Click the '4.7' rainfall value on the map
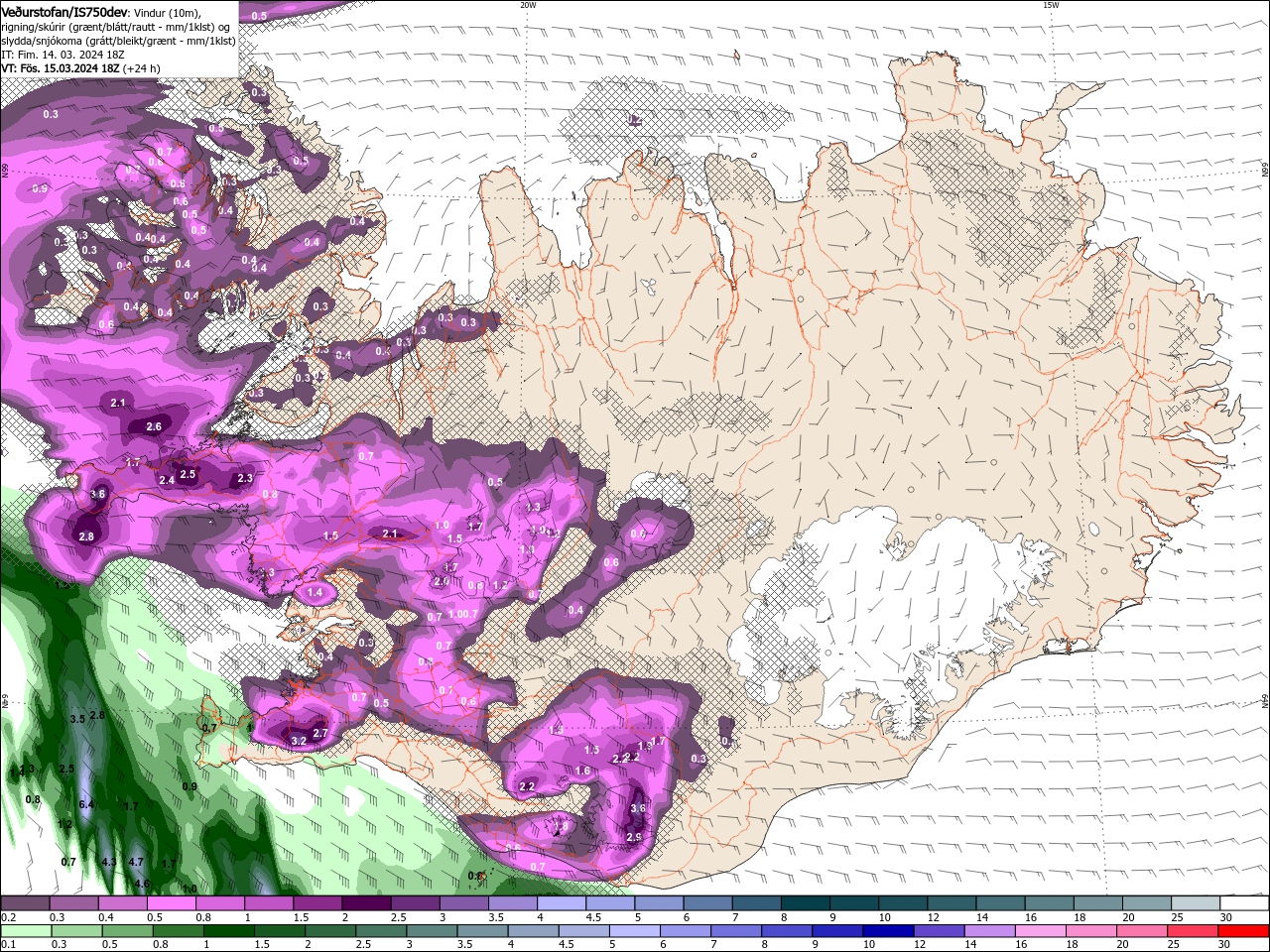1270x952 pixels. pos(136,862)
